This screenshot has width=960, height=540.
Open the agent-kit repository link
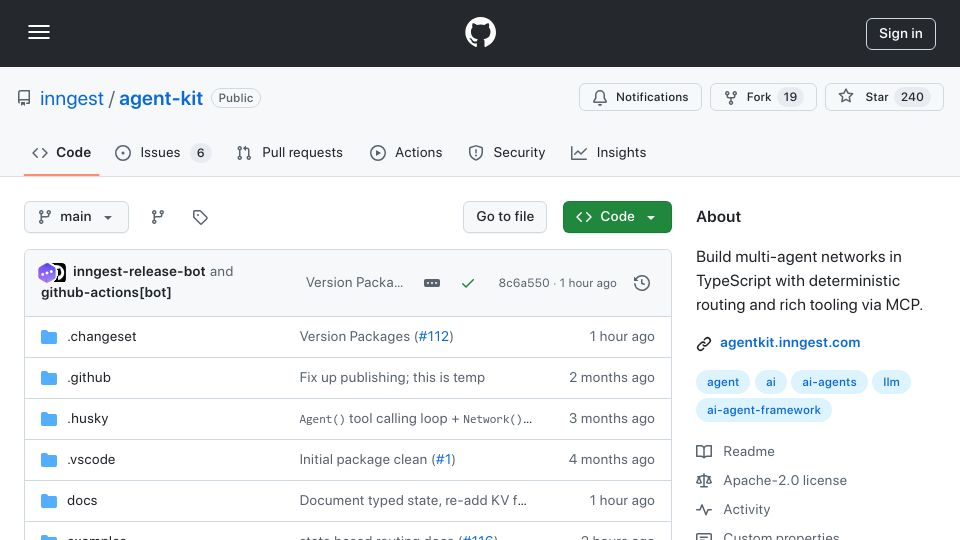click(160, 98)
